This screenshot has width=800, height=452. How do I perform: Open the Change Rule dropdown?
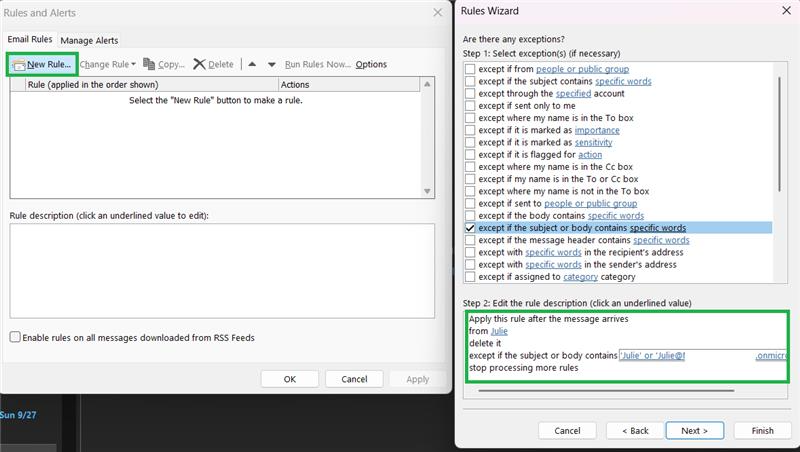(x=108, y=64)
